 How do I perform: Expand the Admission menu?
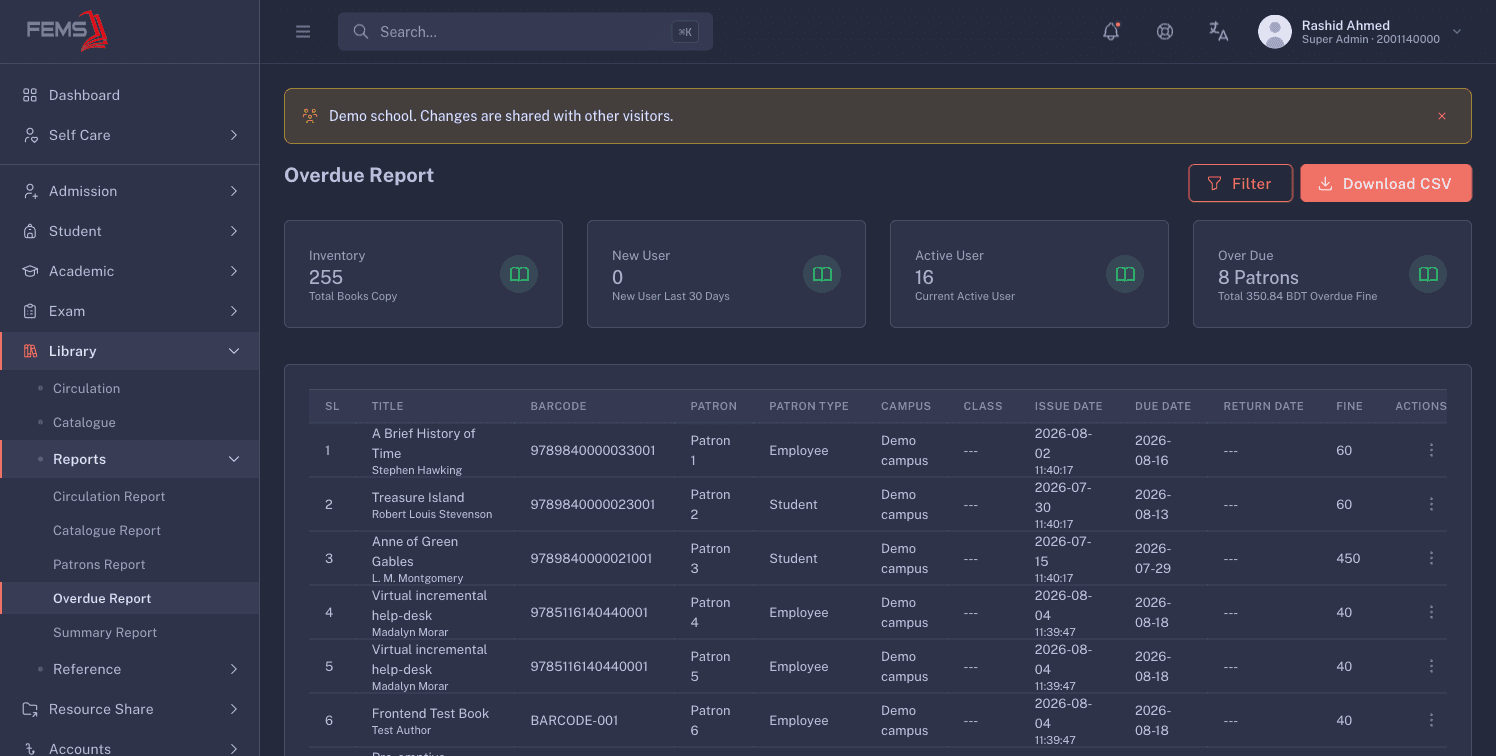pyautogui.click(x=130, y=191)
